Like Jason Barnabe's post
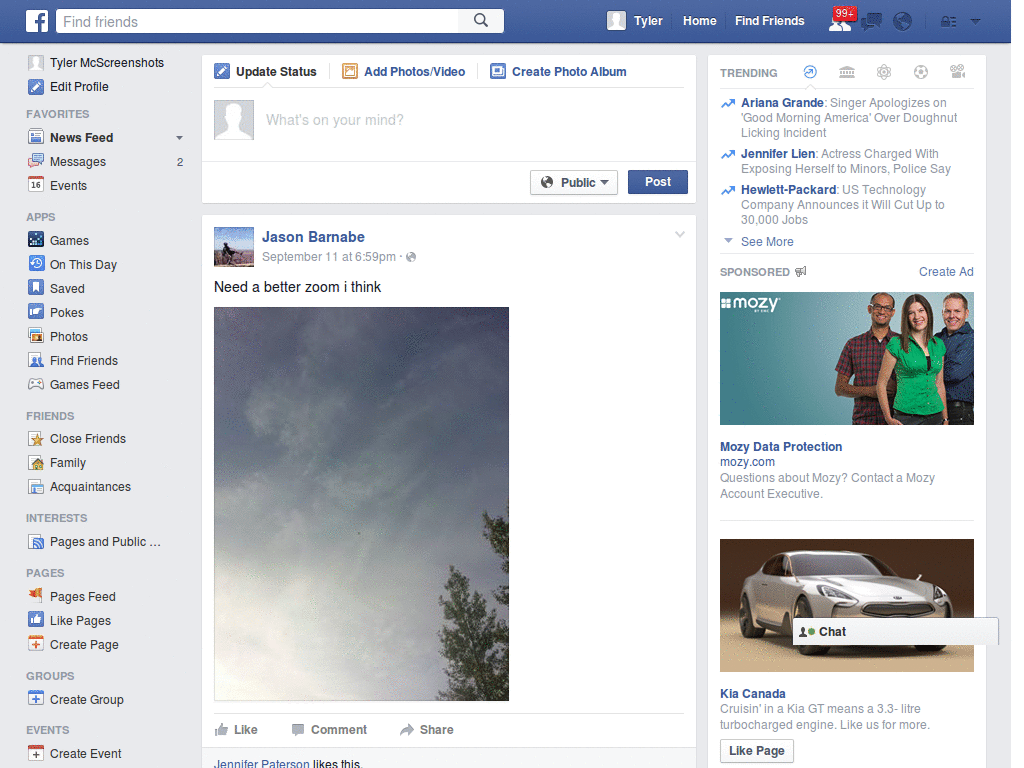 (236, 729)
